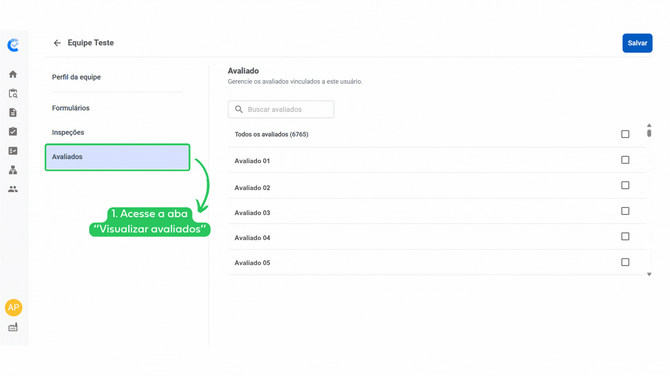
Task: Click the Salvar button
Action: click(637, 43)
